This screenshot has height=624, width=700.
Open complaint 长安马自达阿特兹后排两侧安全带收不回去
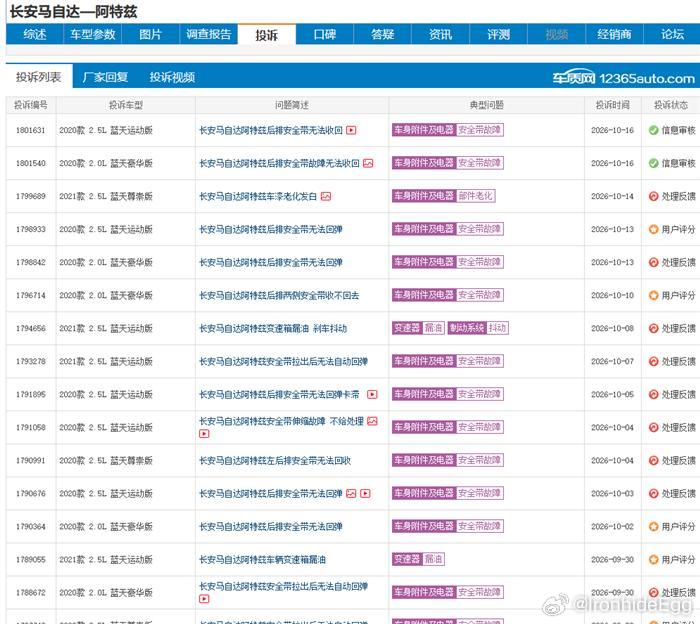[x=279, y=295]
